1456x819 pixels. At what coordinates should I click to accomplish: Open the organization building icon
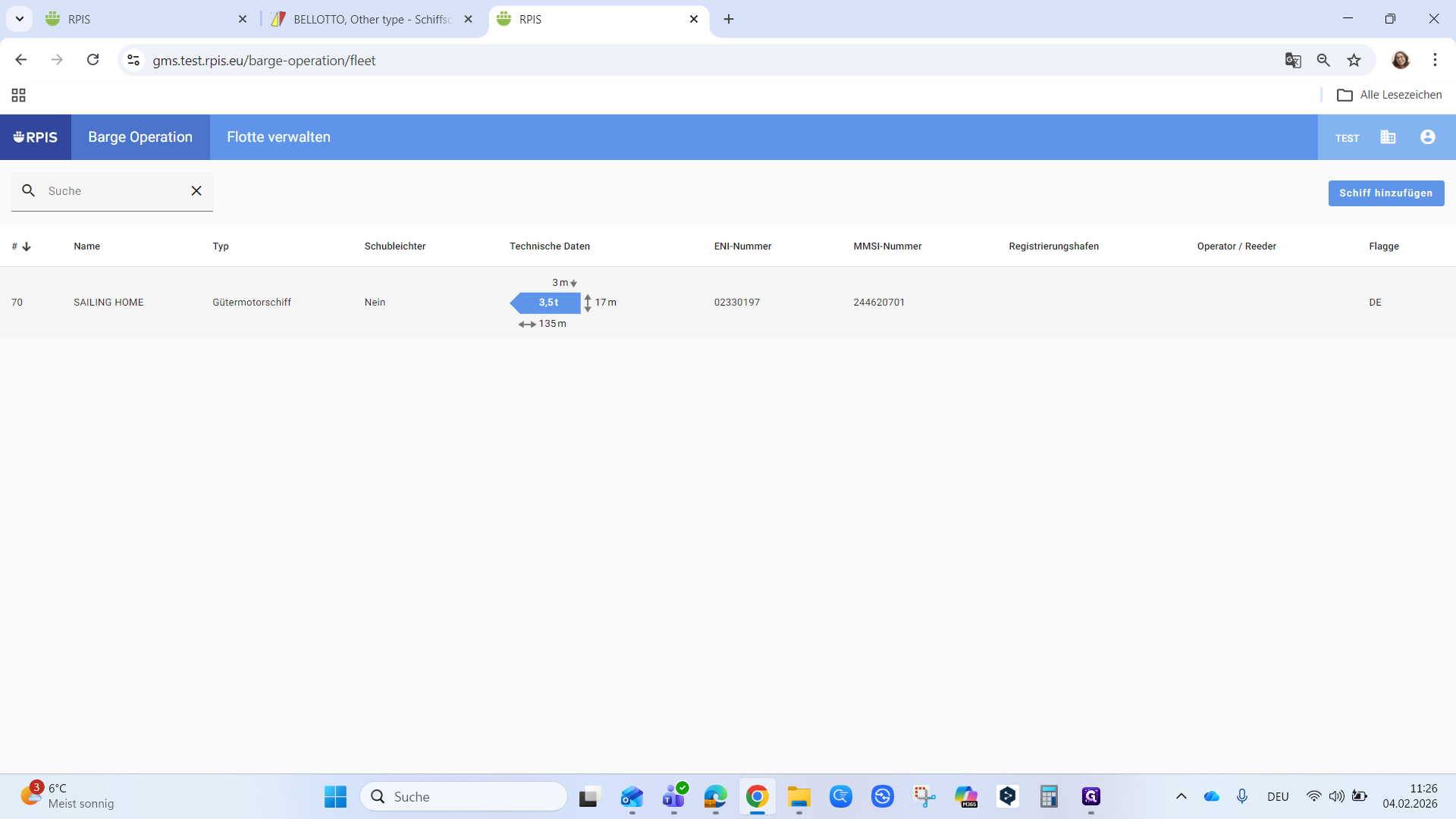click(x=1388, y=137)
